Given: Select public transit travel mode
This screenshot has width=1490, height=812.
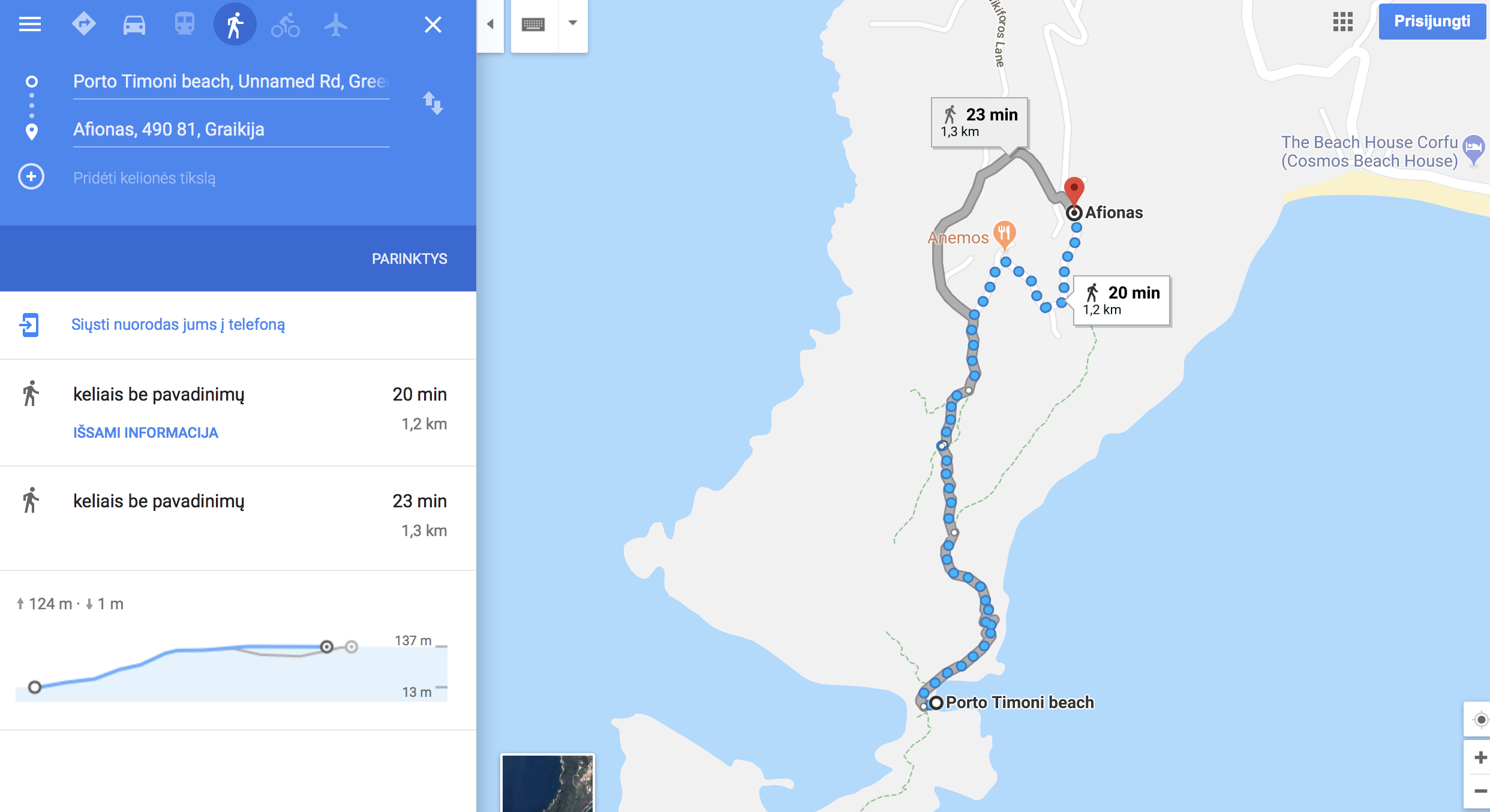Looking at the screenshot, I should point(185,25).
